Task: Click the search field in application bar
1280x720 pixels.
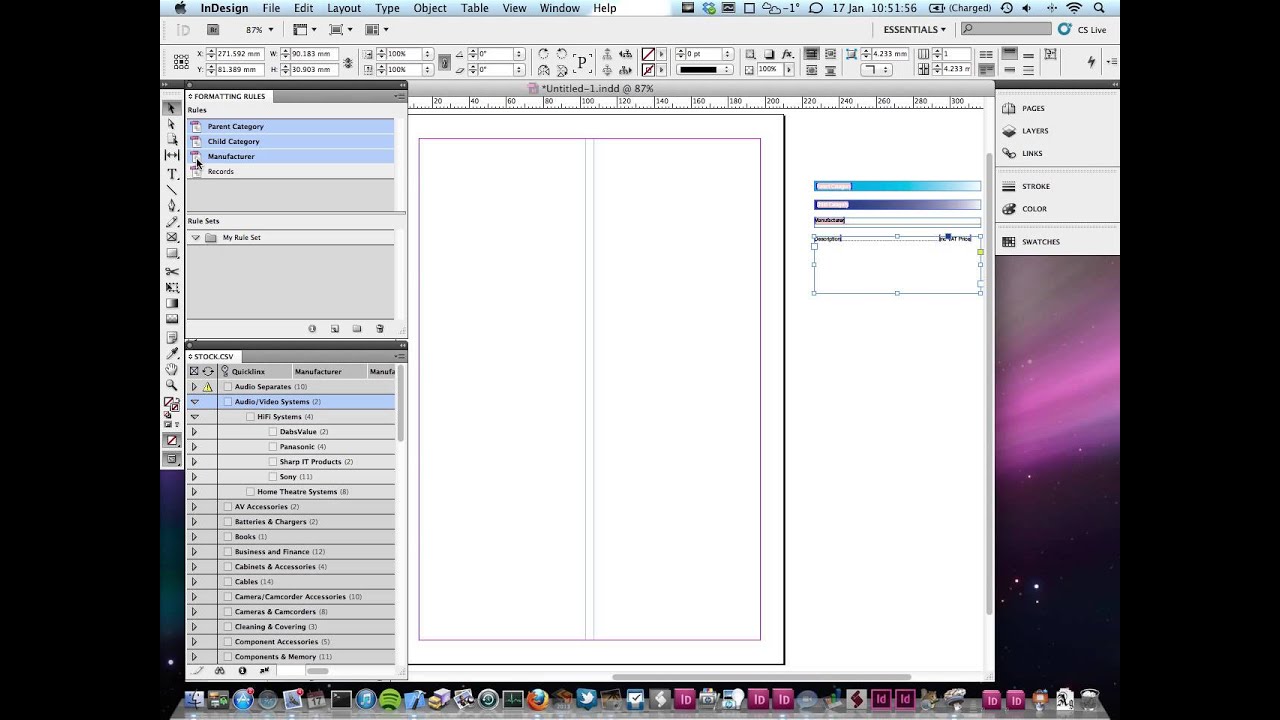Action: [x=1005, y=30]
